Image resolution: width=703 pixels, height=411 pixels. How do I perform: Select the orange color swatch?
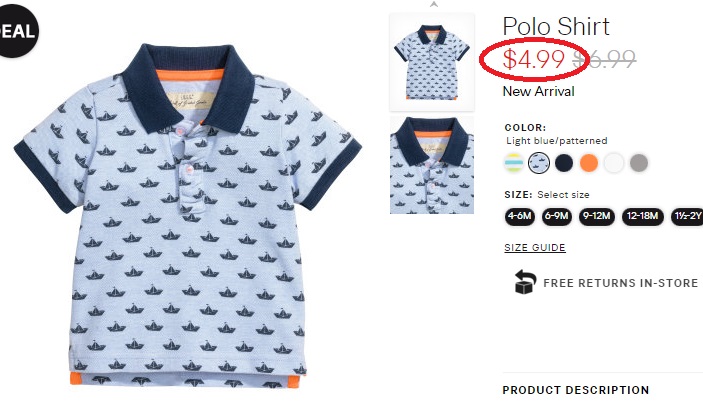point(589,162)
